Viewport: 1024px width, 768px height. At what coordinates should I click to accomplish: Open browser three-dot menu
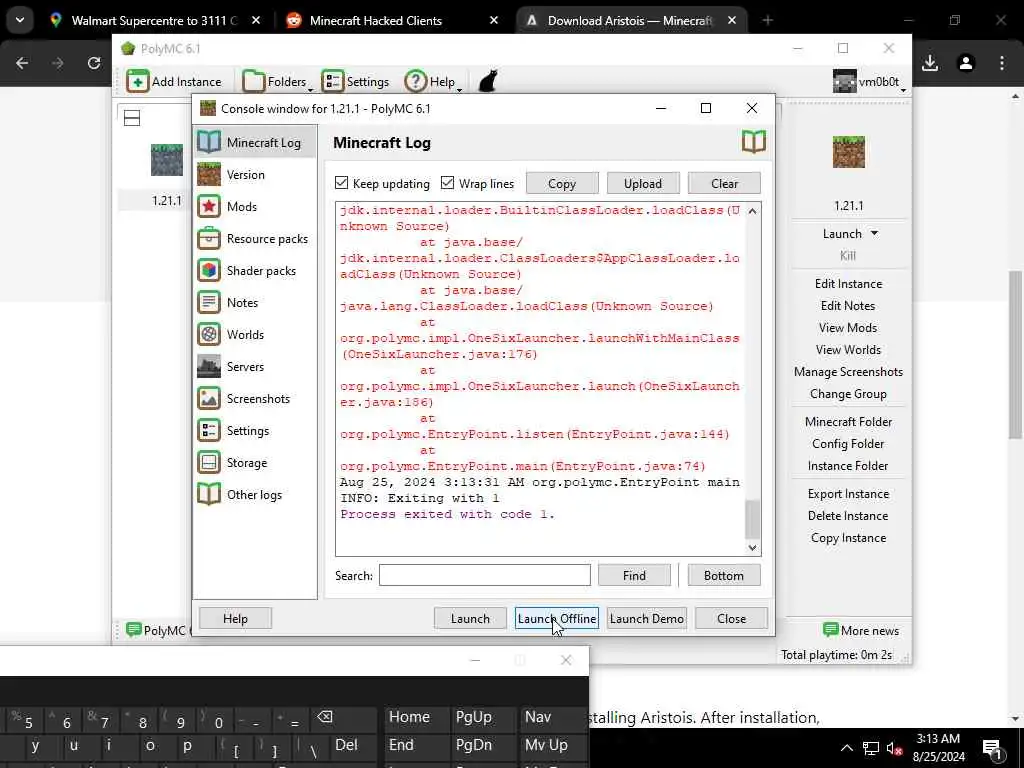[x=1002, y=63]
